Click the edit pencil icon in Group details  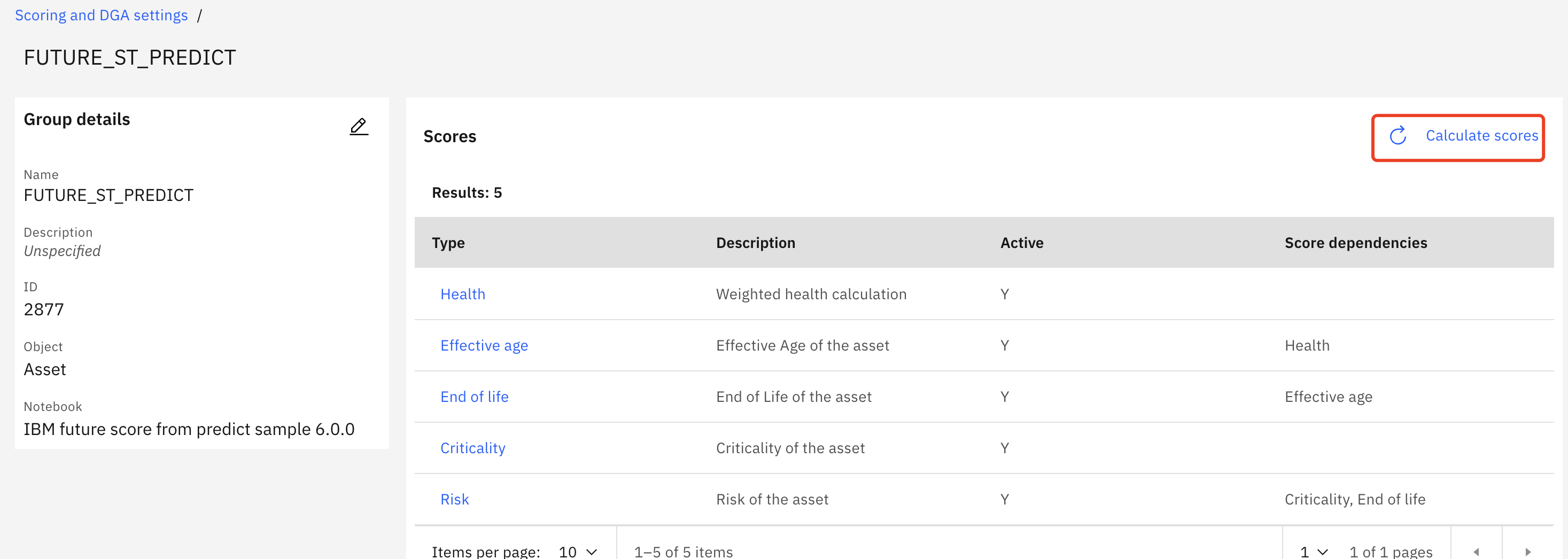359,127
